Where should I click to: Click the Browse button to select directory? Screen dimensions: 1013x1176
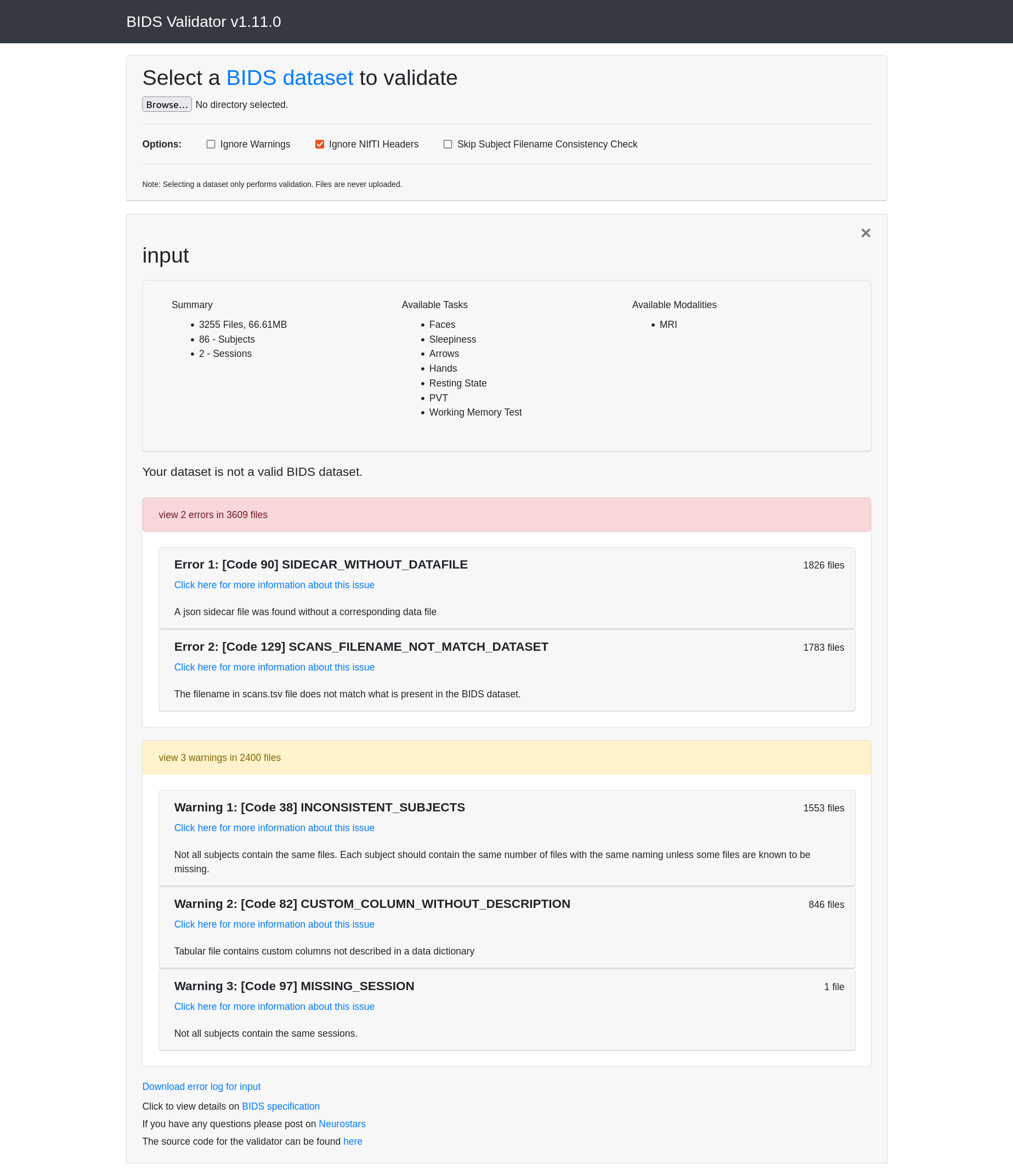tap(166, 104)
